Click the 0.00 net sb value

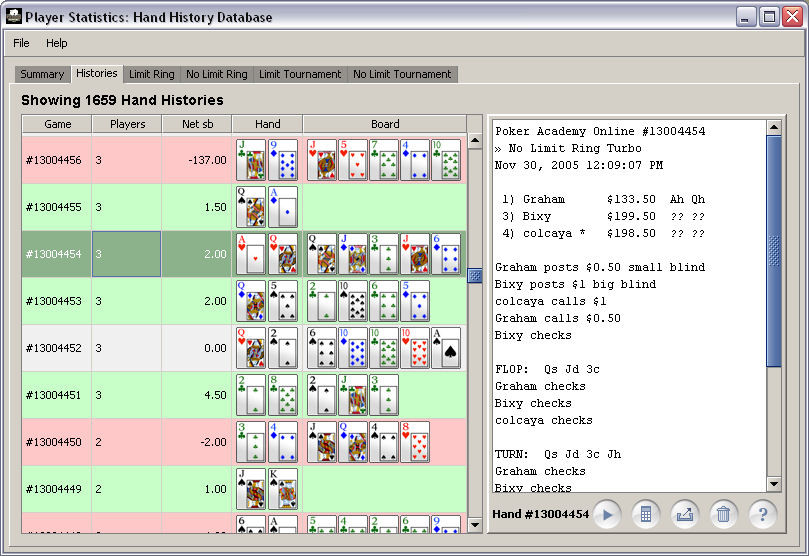coord(215,348)
